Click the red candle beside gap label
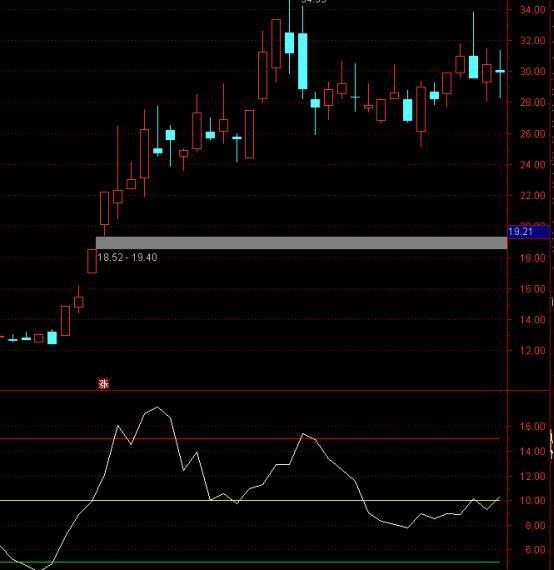 (92, 261)
